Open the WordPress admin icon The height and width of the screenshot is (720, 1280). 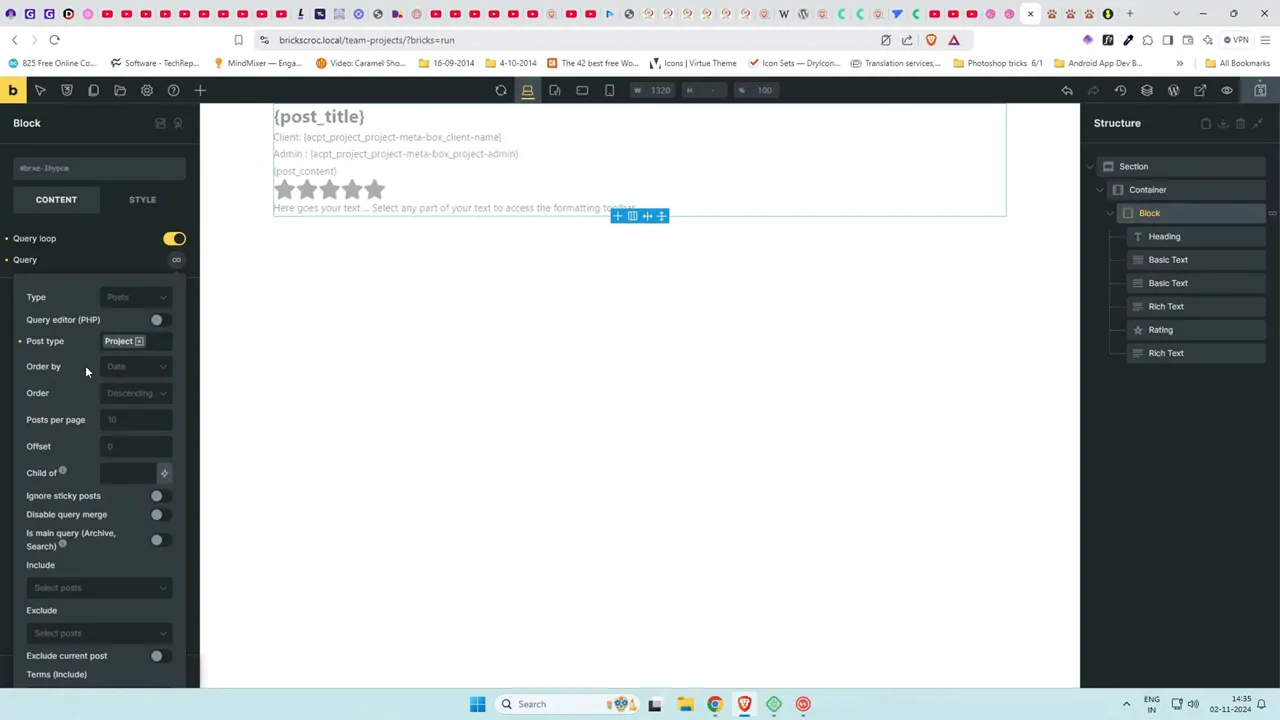click(x=1173, y=90)
